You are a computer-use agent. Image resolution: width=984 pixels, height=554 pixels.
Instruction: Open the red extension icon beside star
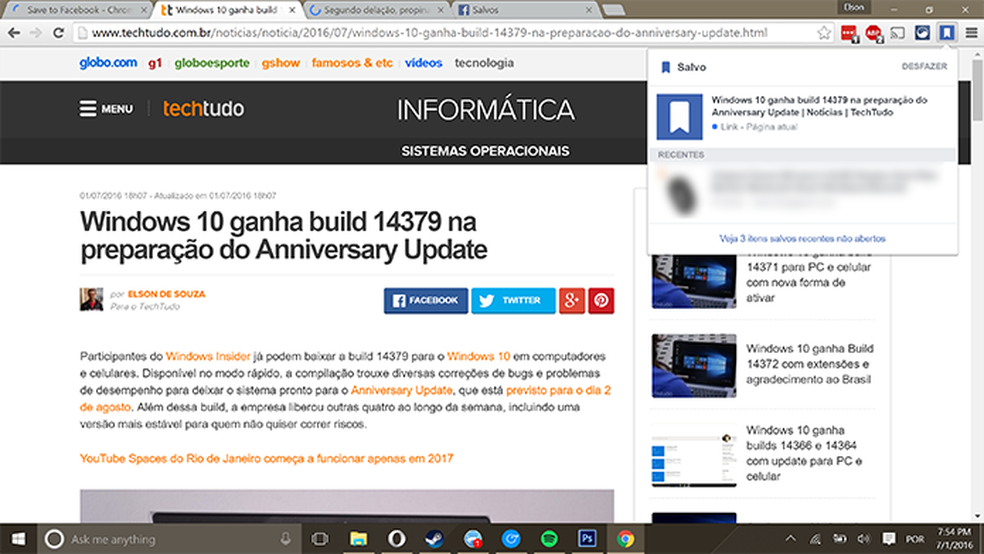[x=849, y=33]
